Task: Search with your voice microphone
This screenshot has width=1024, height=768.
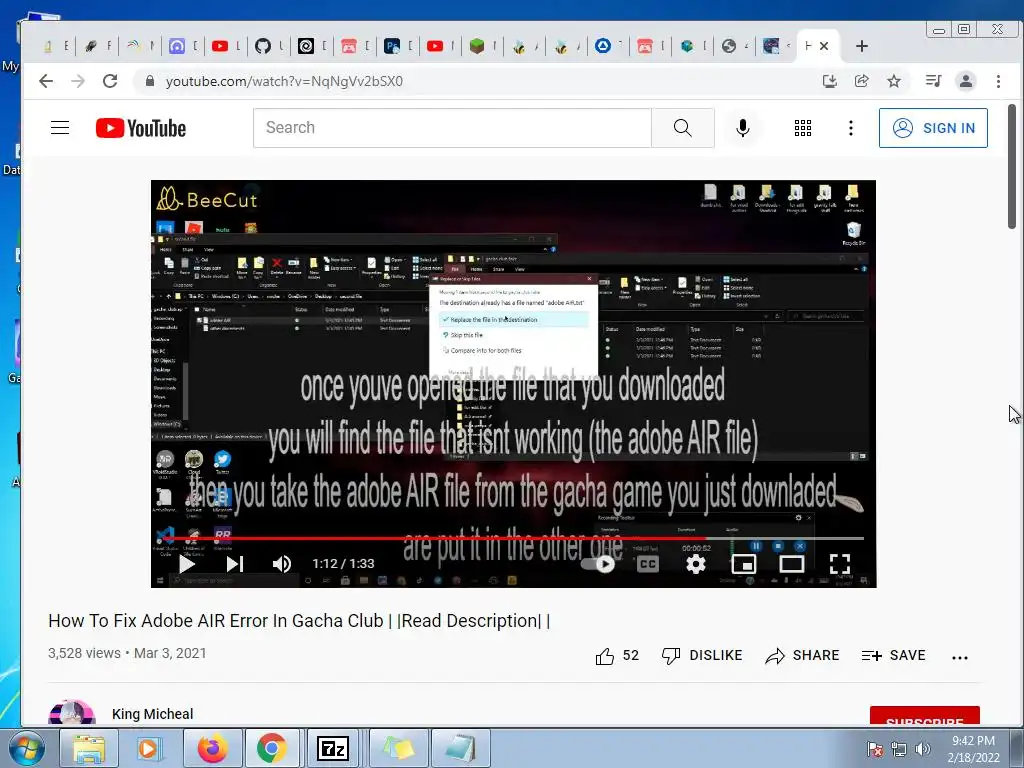Action: click(x=743, y=128)
